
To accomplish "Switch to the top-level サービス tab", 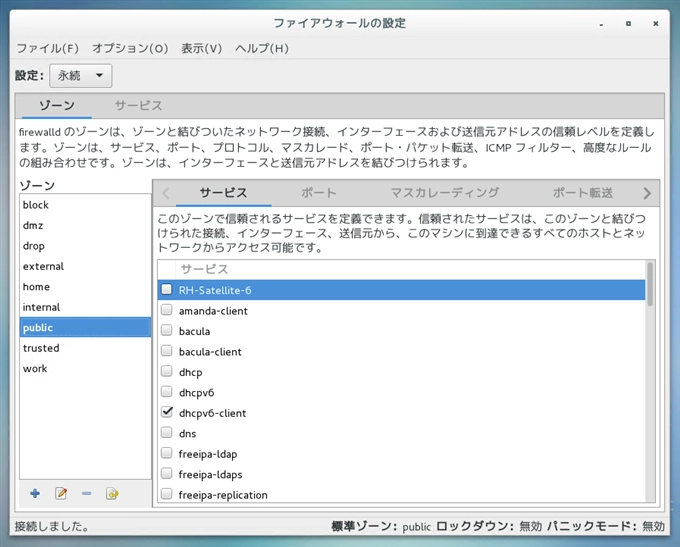I will click(x=138, y=106).
